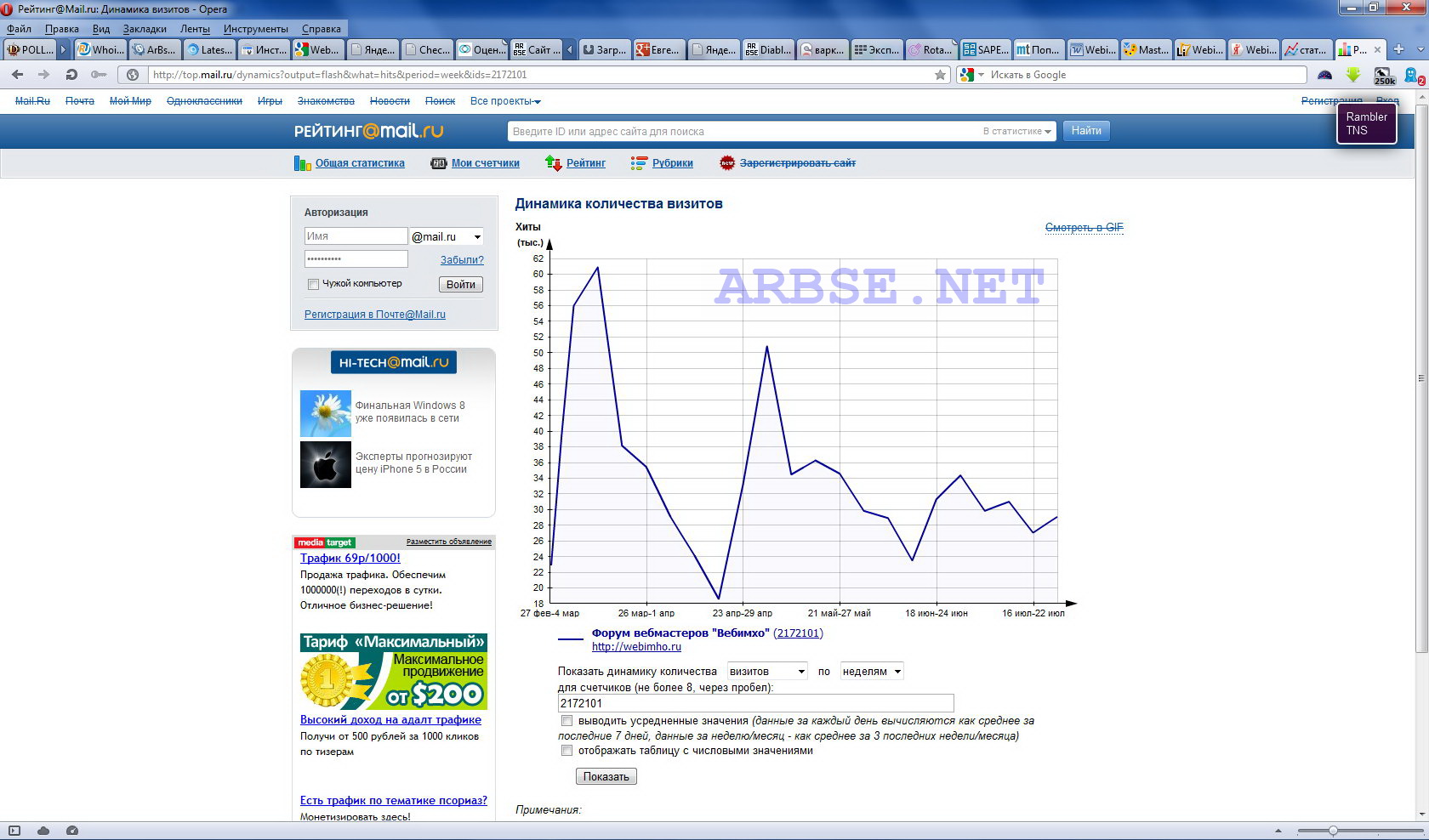
Task: Bookmark page with the star icon
Action: 940,75
